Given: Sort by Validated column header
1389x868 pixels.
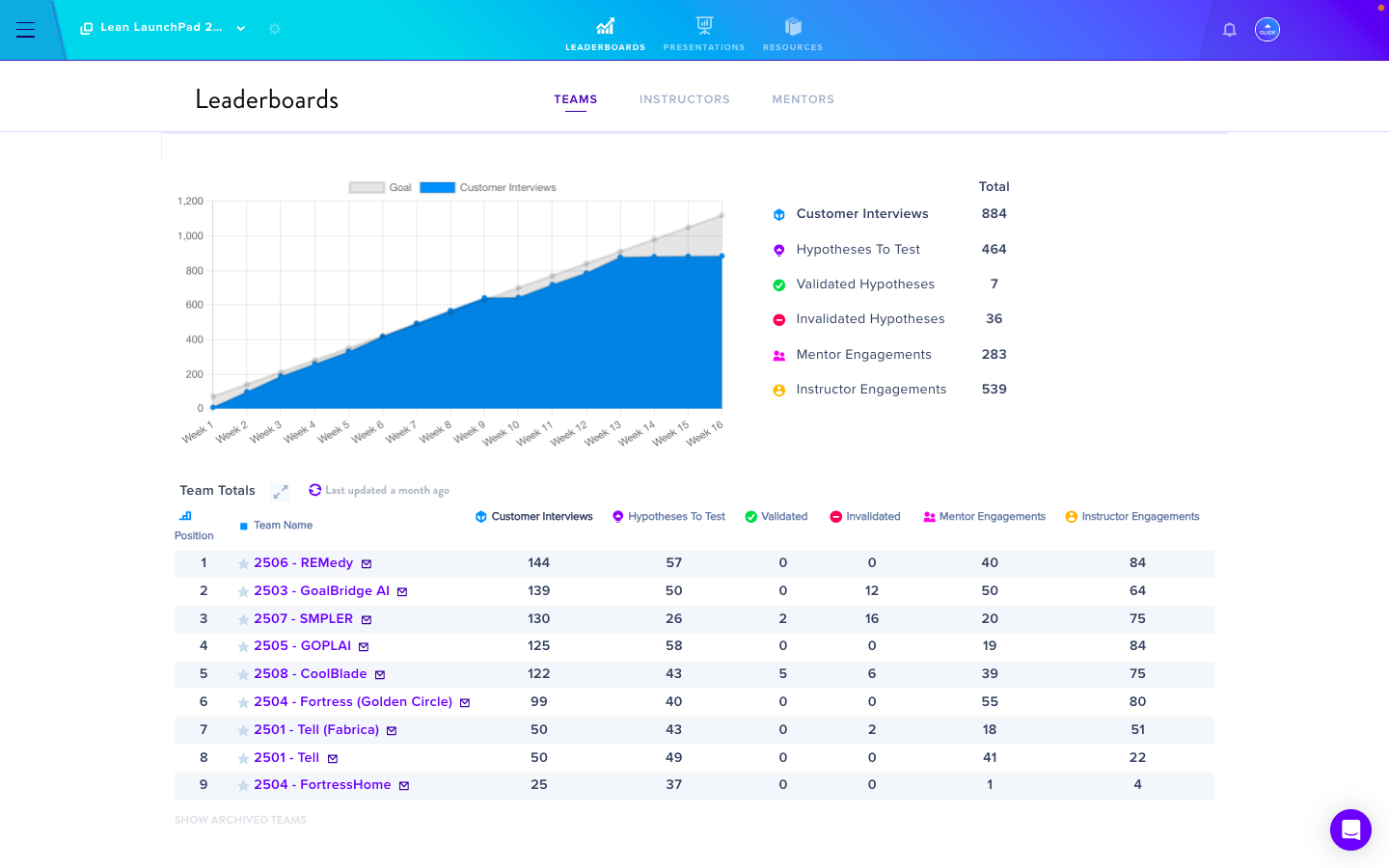Looking at the screenshot, I should coord(776,517).
